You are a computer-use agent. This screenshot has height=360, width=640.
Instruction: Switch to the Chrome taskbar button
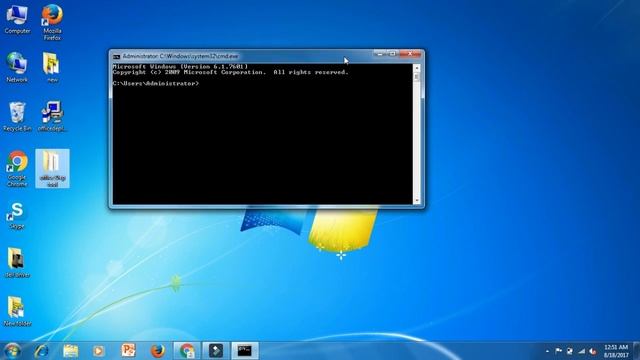(187, 351)
